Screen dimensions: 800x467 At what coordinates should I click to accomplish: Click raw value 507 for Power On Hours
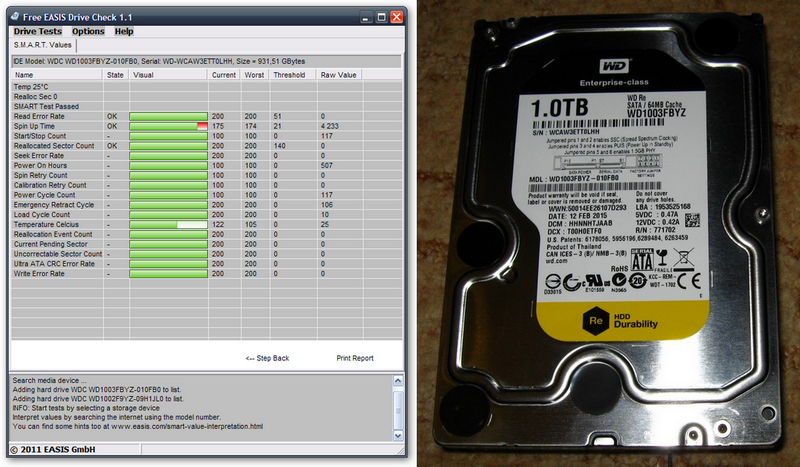(x=327, y=165)
